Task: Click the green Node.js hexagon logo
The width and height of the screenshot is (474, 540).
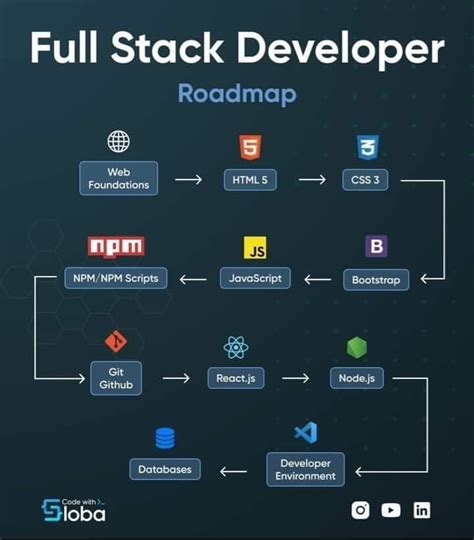Action: (357, 347)
